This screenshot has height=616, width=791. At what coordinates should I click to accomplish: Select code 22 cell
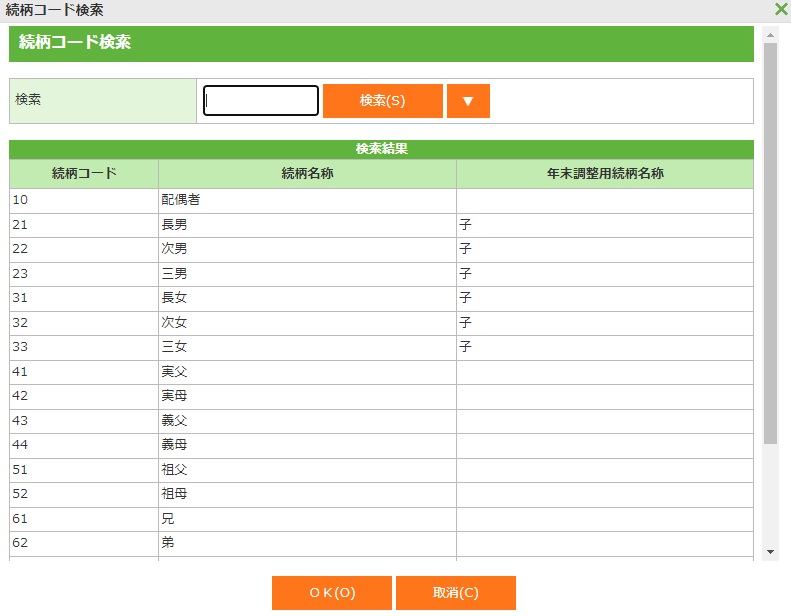pyautogui.click(x=84, y=249)
